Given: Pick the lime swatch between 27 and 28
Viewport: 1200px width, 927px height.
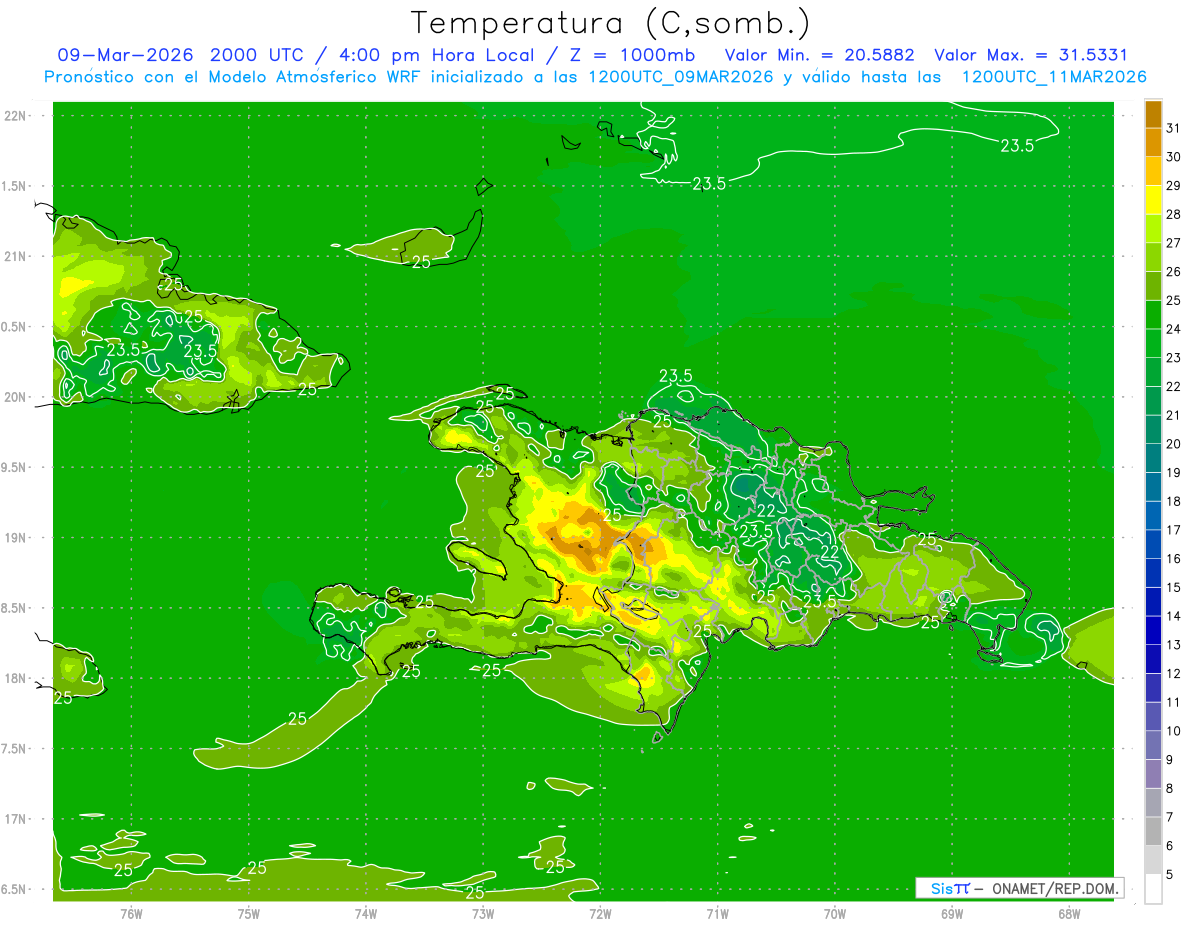Looking at the screenshot, I should click(x=1153, y=229).
